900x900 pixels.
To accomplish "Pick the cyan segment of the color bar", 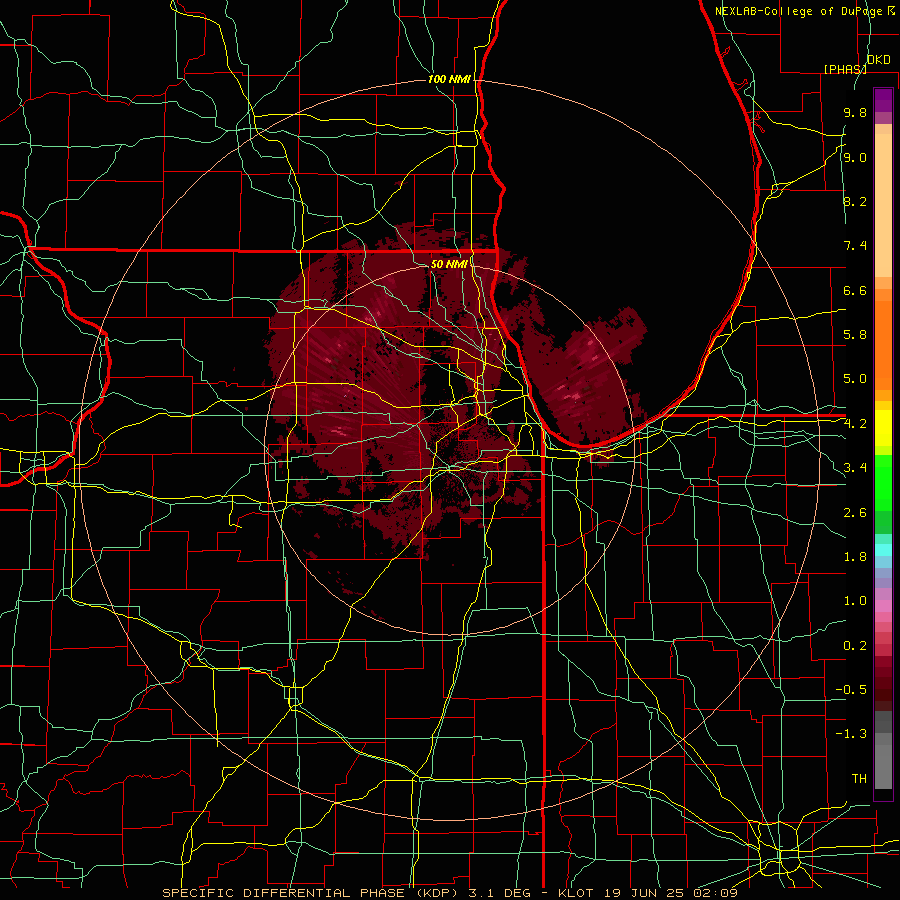I will pos(883,550).
